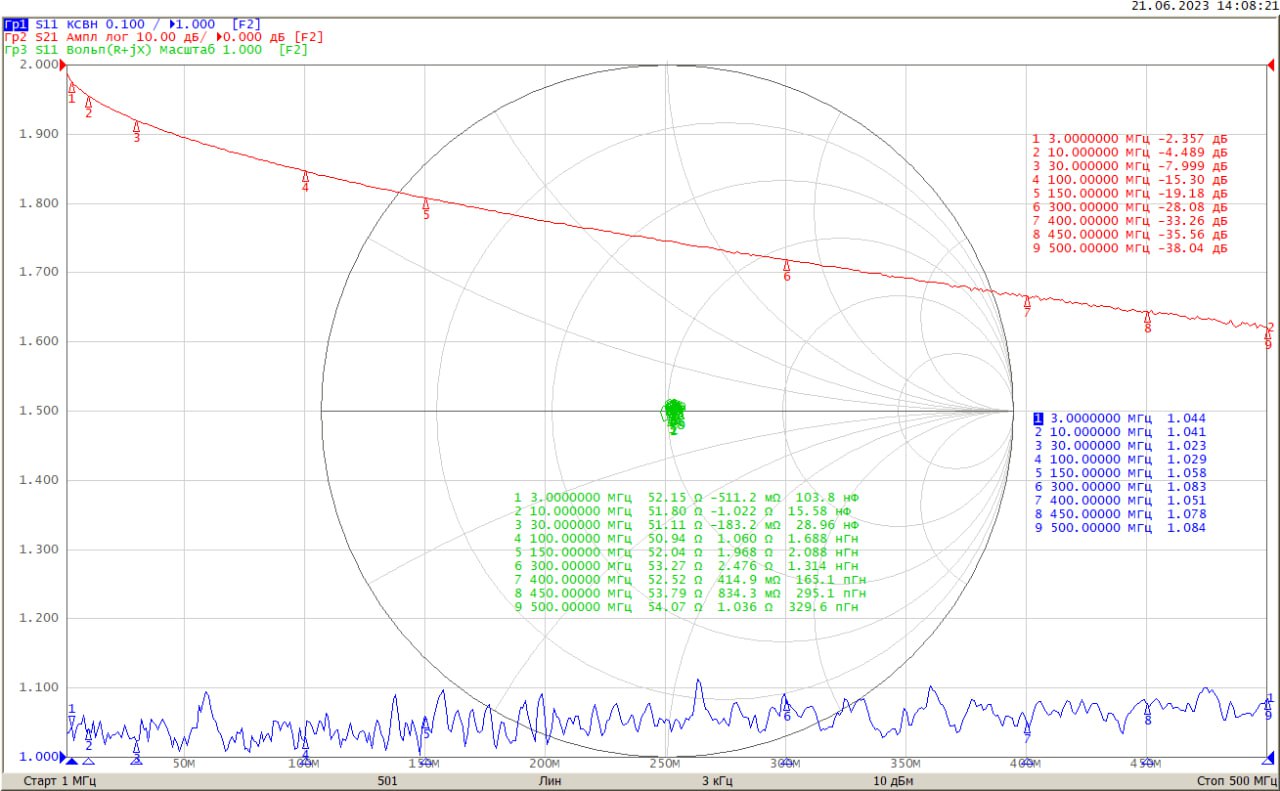Image resolution: width=1280 pixels, height=791 pixels.
Task: Click red marker 7 on the S21 trace
Action: (1027, 306)
